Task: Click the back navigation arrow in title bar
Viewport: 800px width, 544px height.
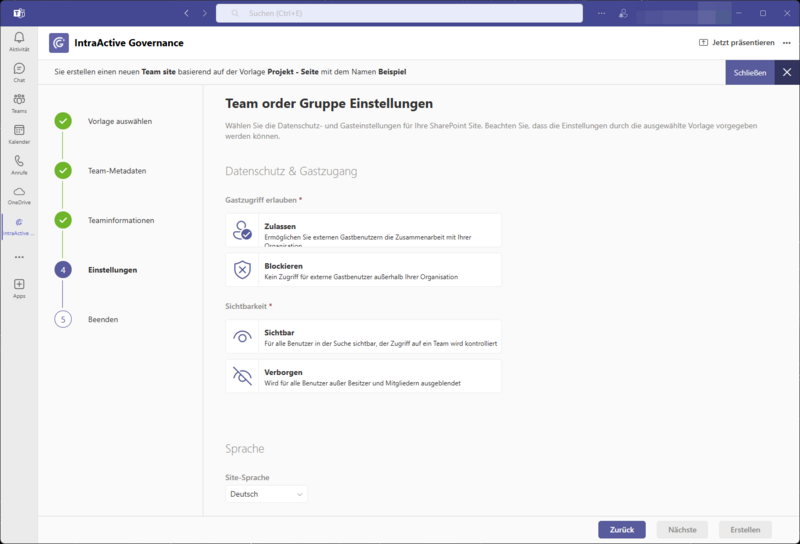Action: pos(186,13)
